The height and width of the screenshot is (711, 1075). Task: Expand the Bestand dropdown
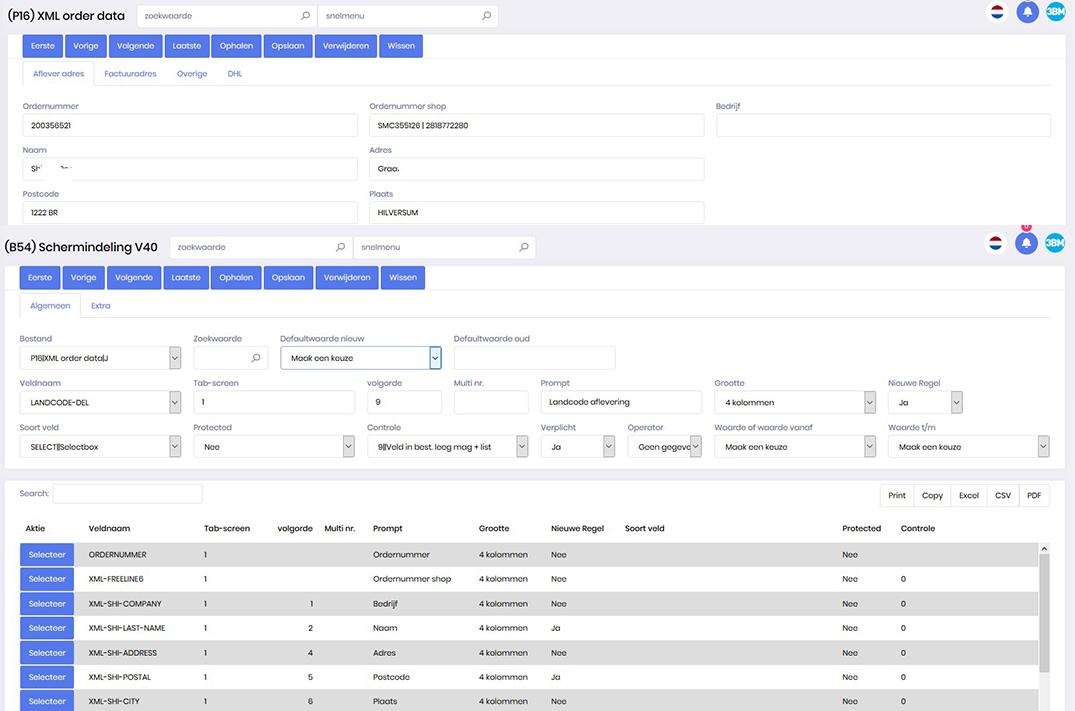click(175, 358)
